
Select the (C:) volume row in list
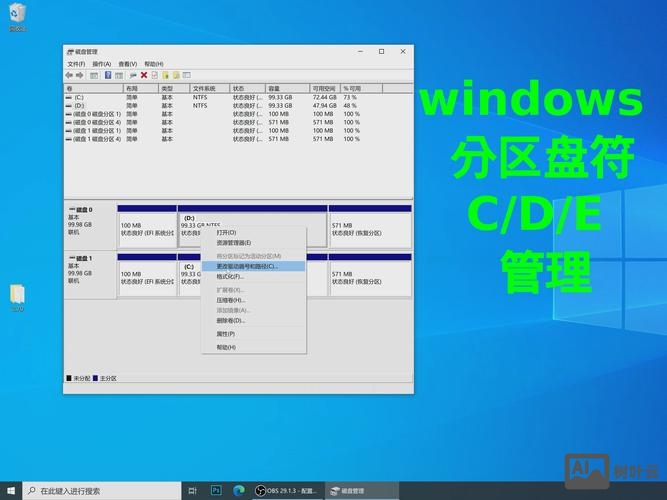point(80,97)
